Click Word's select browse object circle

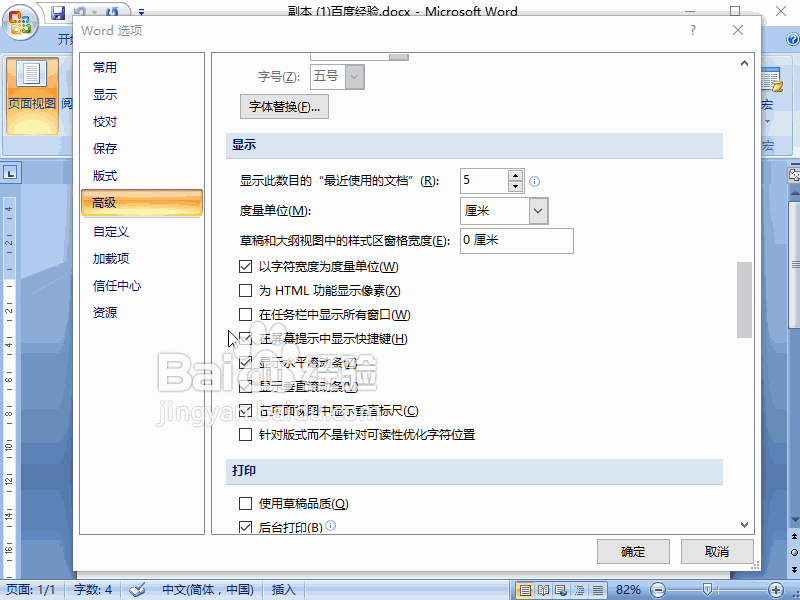pos(794,552)
